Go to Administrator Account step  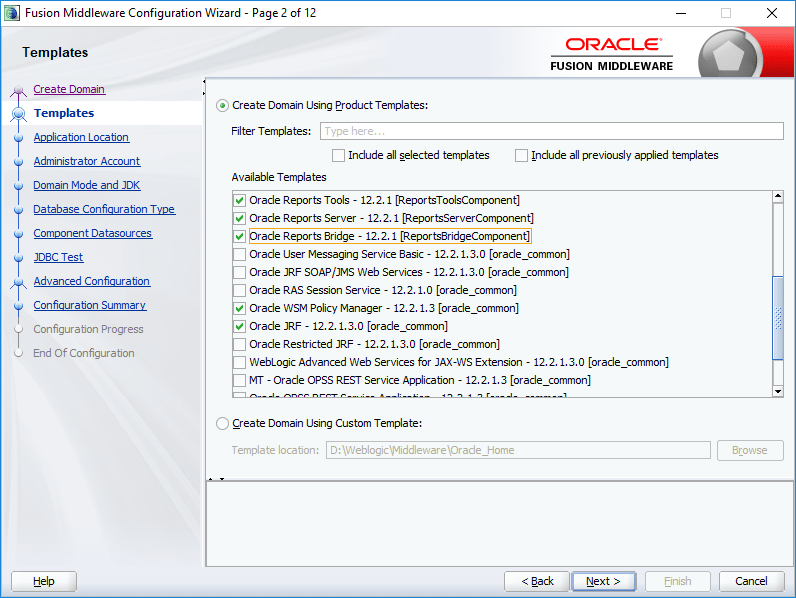coord(87,161)
